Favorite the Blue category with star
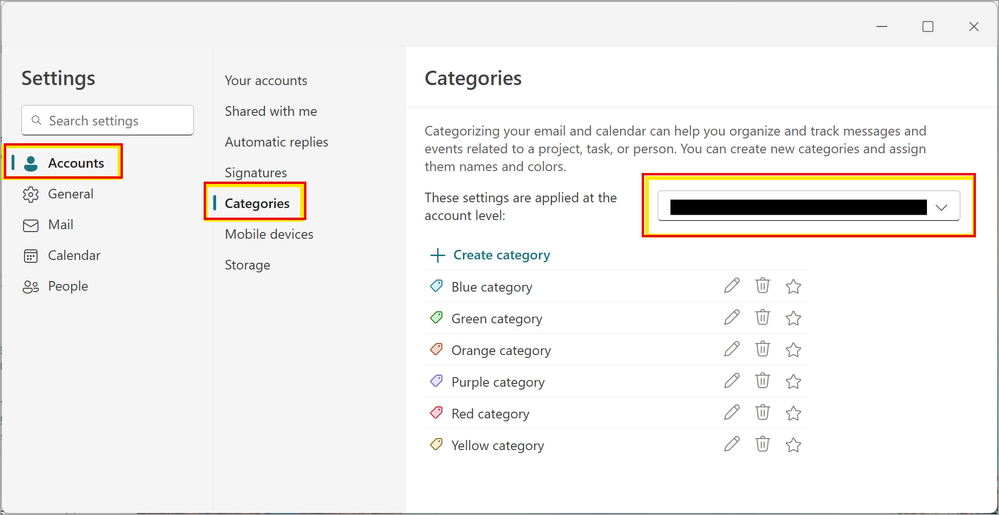 tap(793, 286)
